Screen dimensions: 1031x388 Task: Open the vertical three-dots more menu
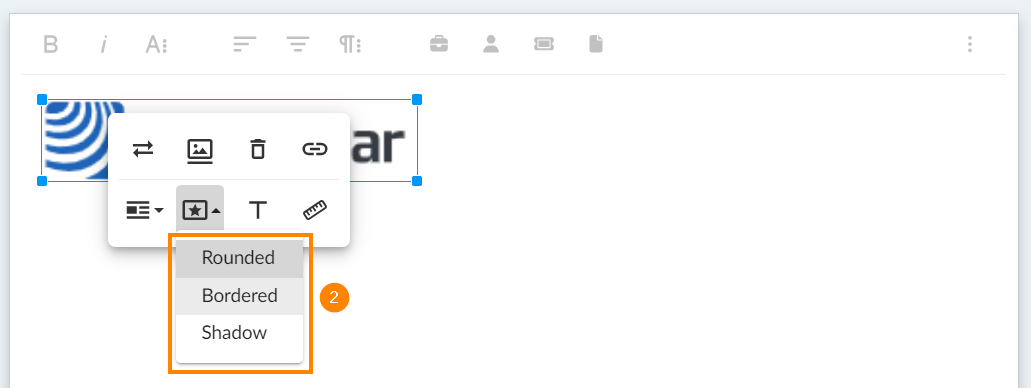970,45
